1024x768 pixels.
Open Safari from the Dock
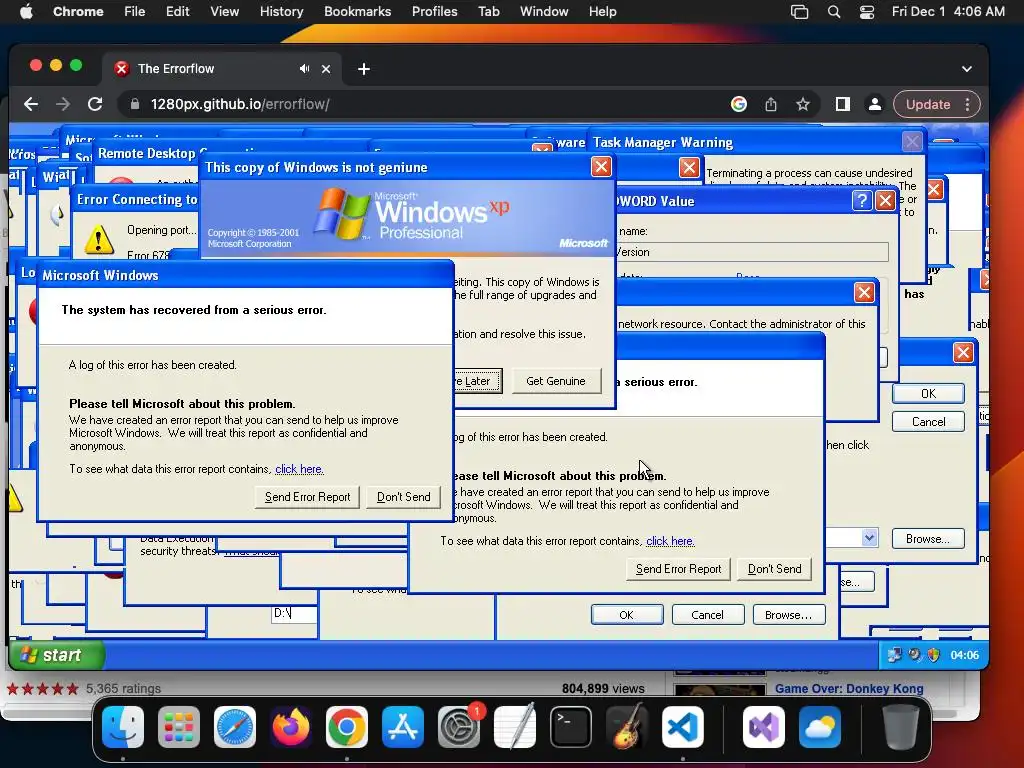pyautogui.click(x=234, y=727)
